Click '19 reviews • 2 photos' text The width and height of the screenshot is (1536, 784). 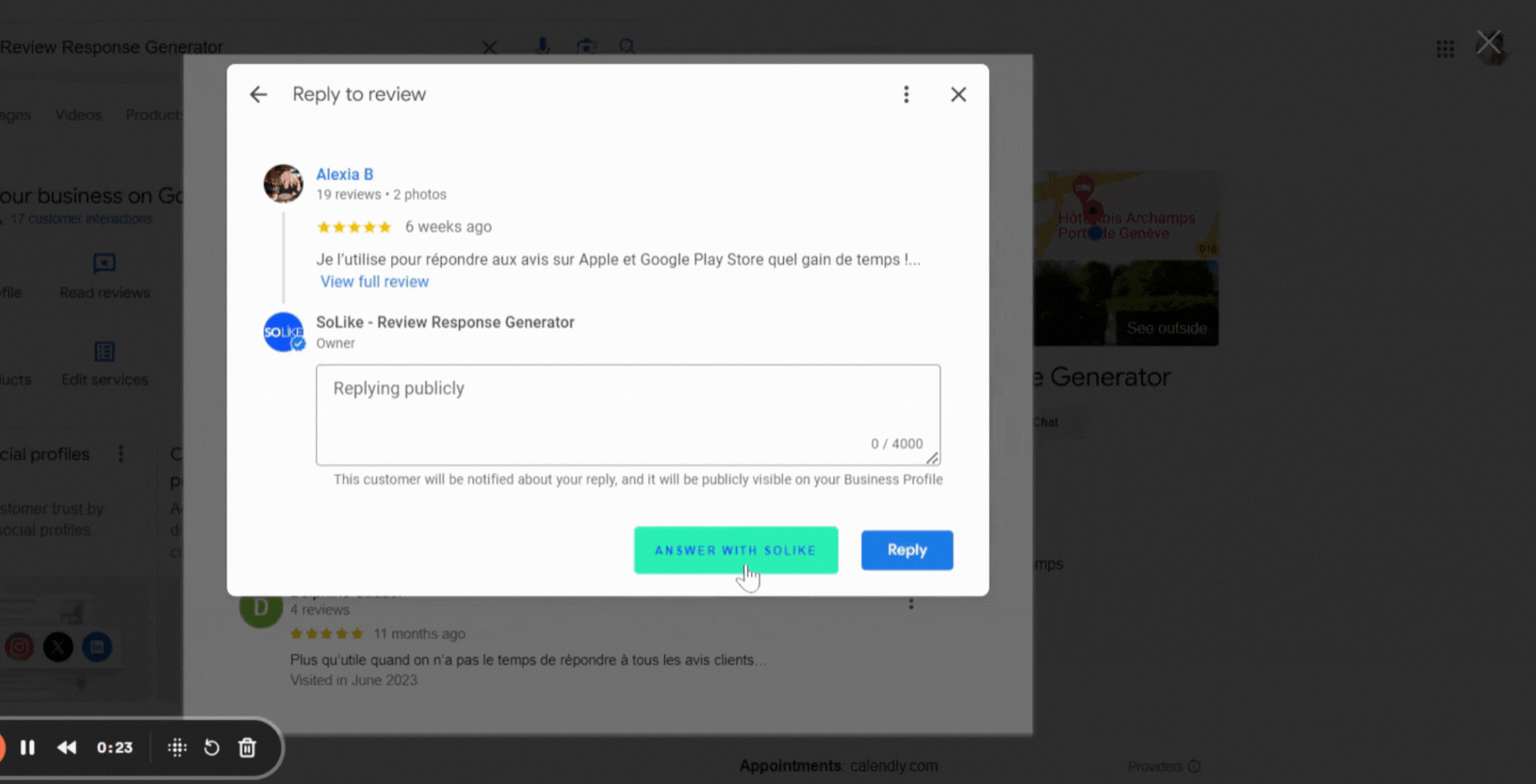tap(381, 194)
